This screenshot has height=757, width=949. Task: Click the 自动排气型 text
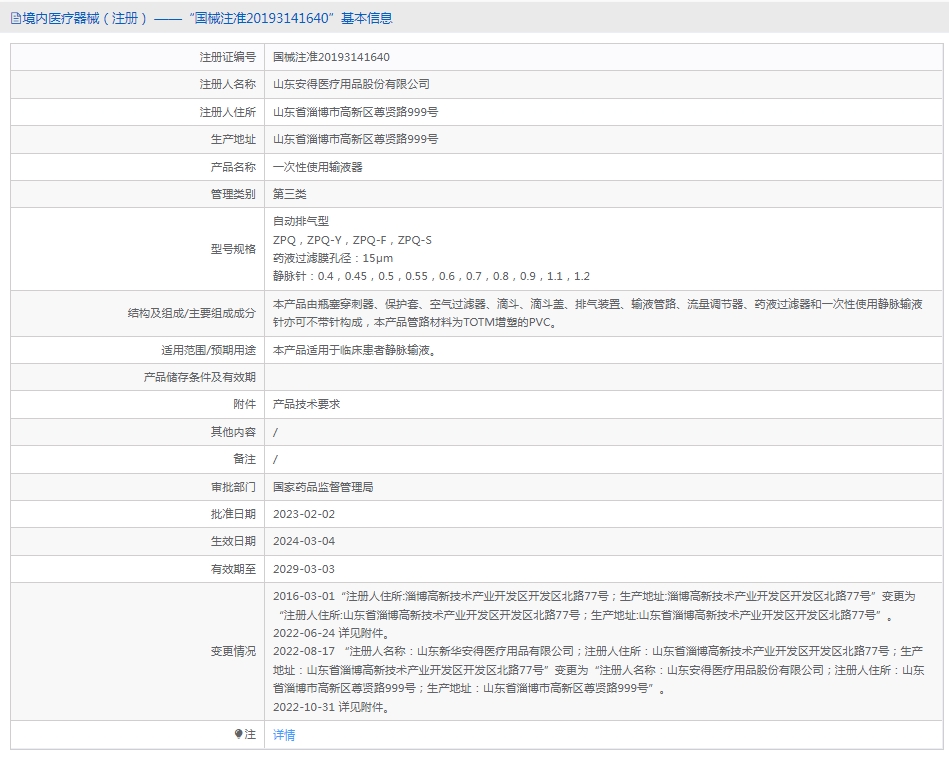301,221
